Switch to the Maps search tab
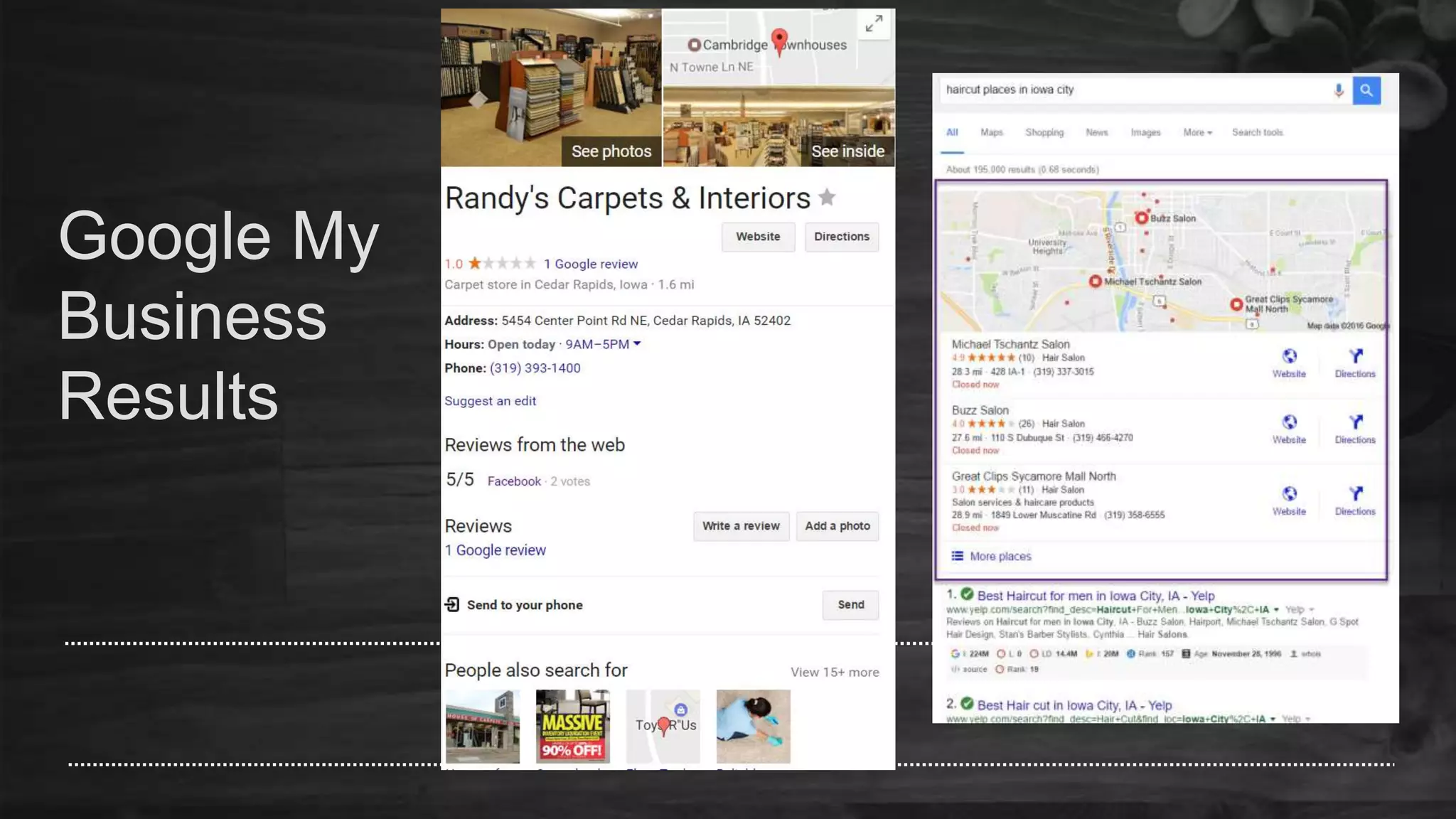Image resolution: width=1456 pixels, height=819 pixels. [991, 132]
